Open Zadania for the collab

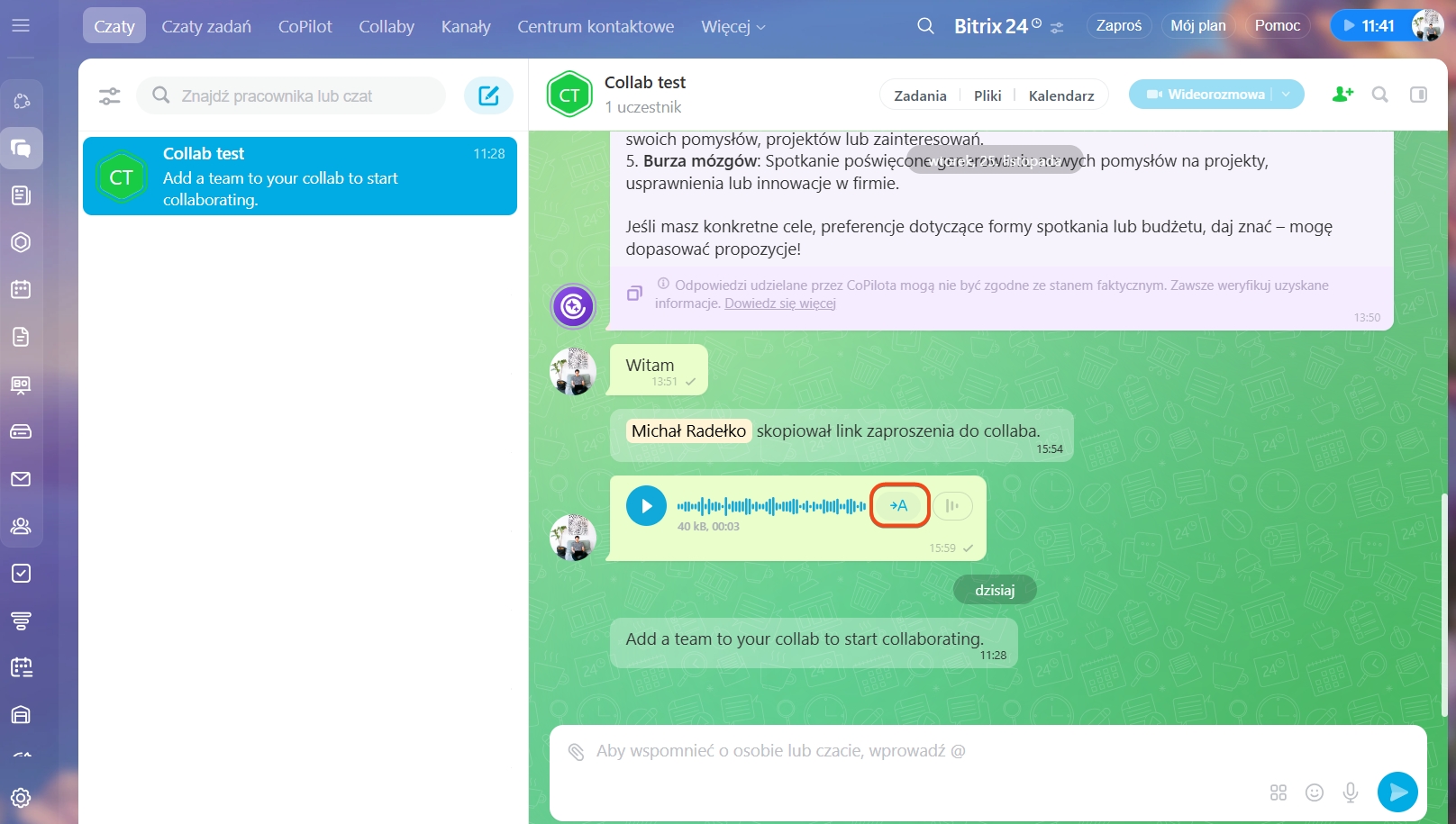pos(920,95)
